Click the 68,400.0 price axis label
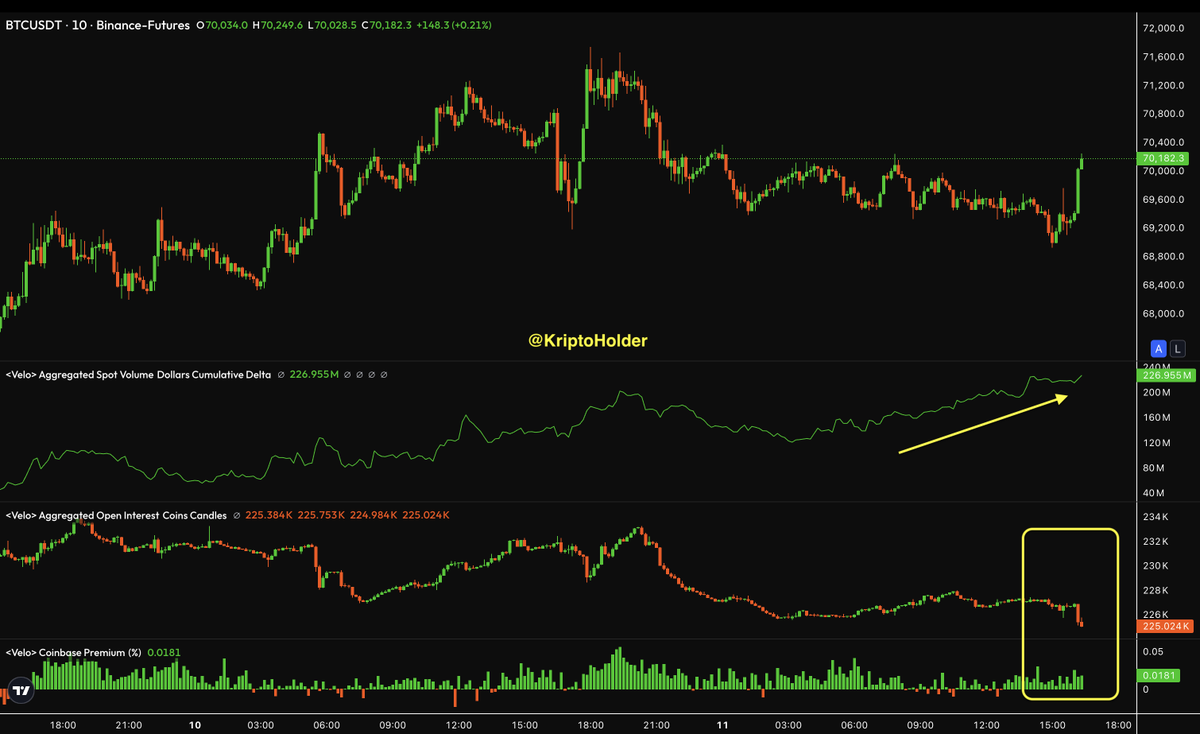Screen dimensions: 1200x734 pos(1164,286)
